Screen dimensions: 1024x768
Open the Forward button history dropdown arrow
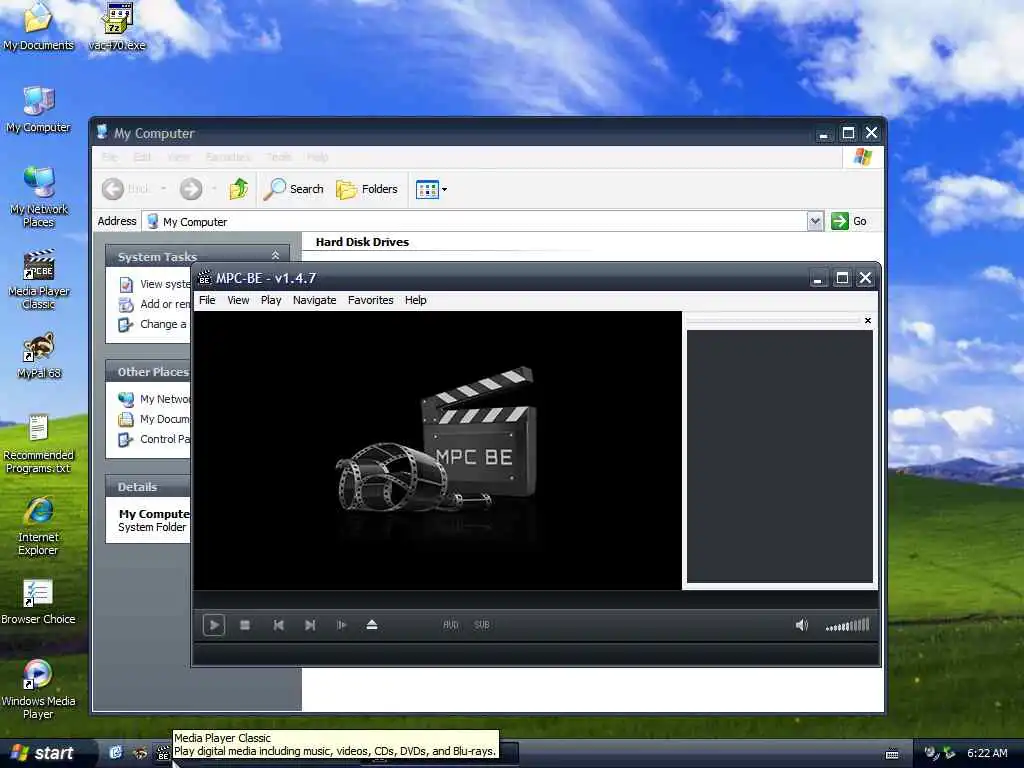[x=214, y=189]
